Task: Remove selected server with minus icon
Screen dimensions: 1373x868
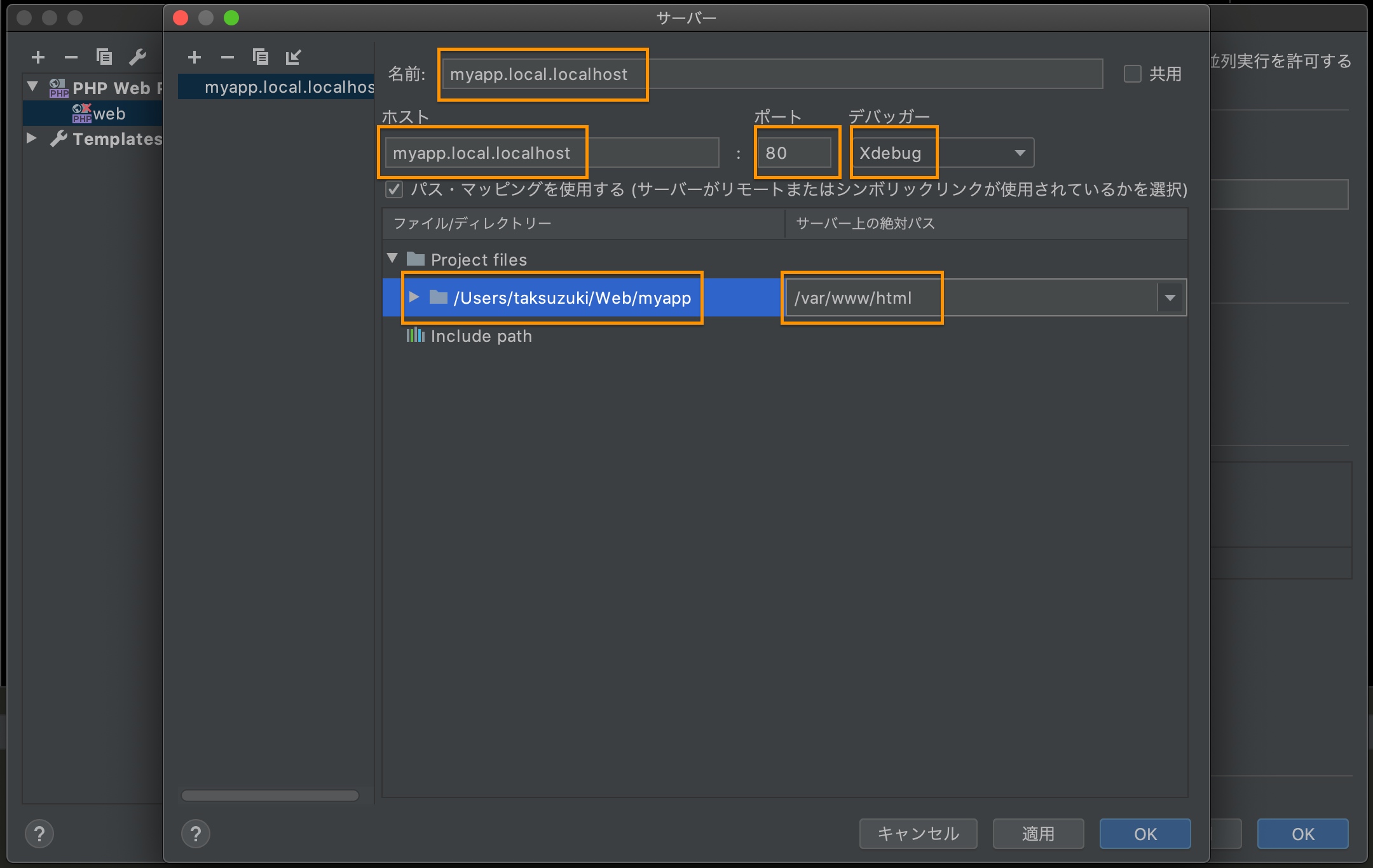Action: 228,57
